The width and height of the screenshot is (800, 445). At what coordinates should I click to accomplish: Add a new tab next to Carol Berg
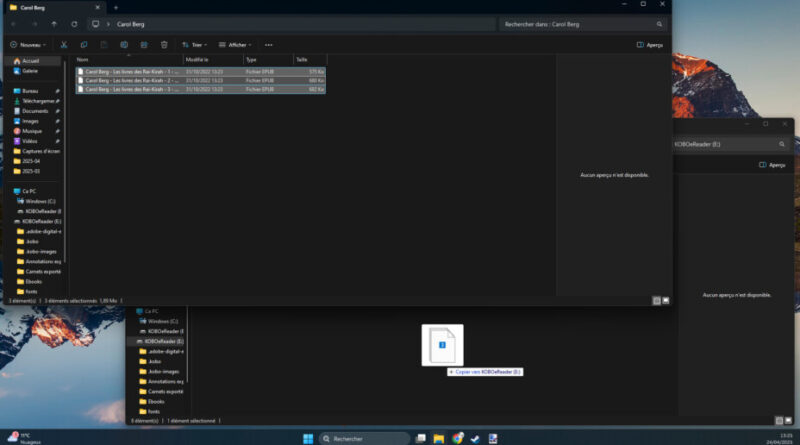[115, 7]
